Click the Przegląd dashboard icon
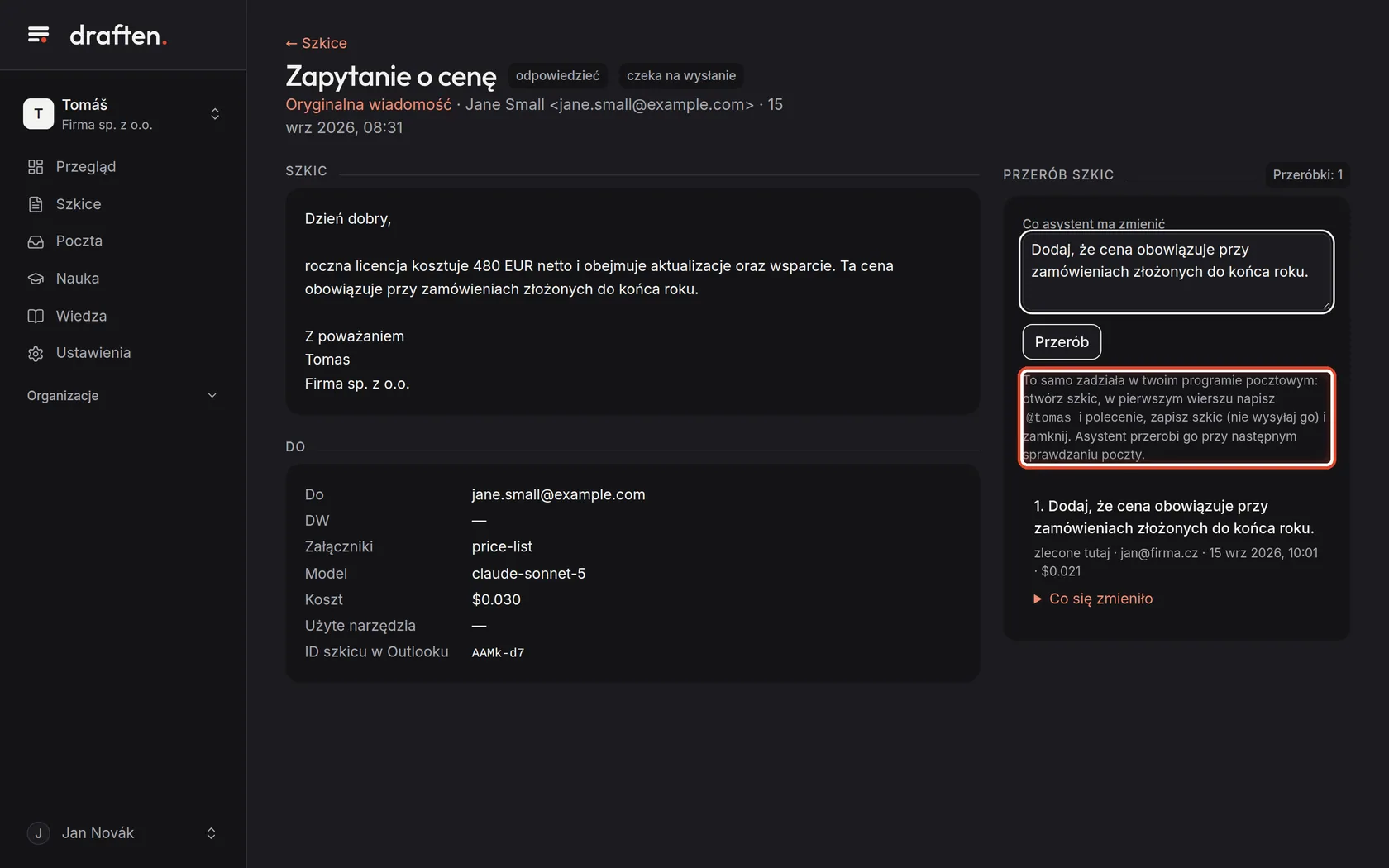 [36, 167]
